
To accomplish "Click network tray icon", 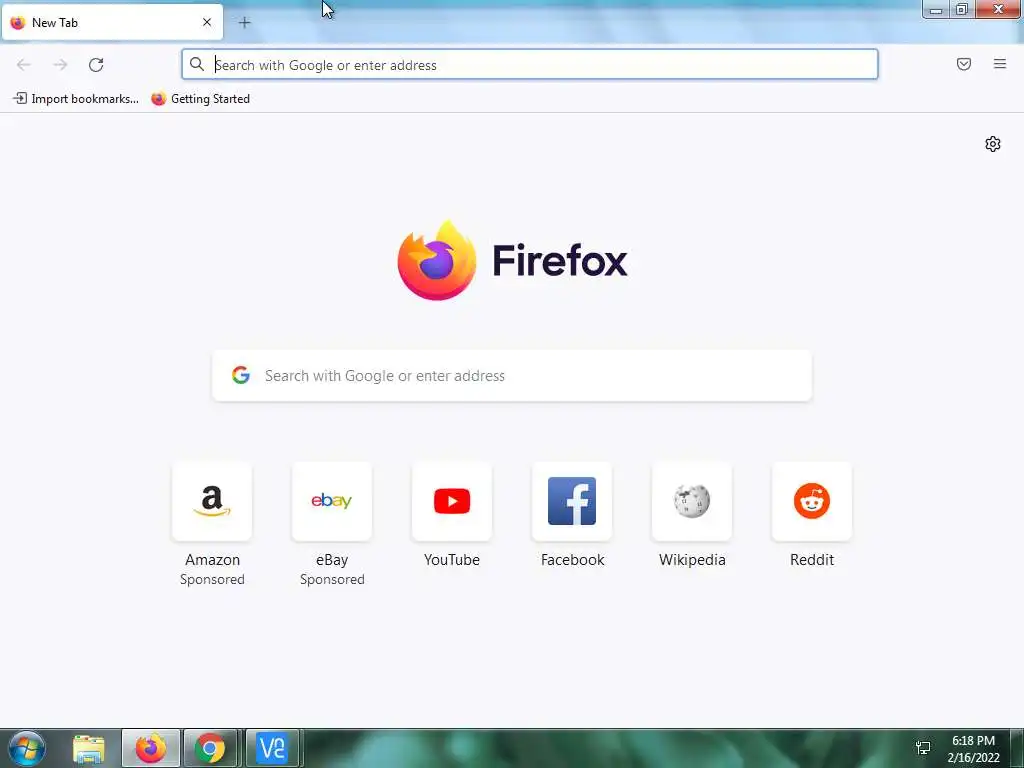I will click(923, 748).
